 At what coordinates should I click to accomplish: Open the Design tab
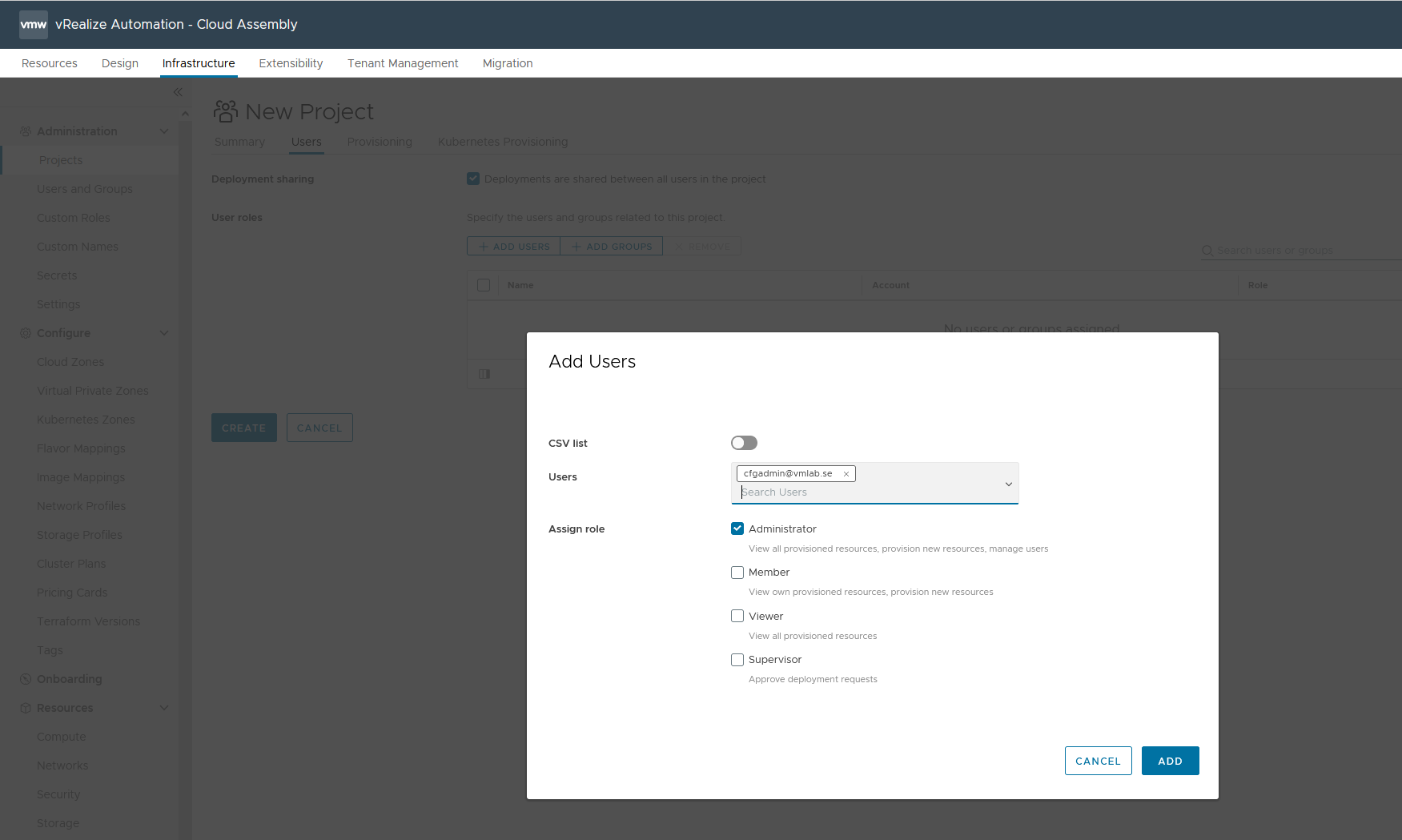coord(120,63)
